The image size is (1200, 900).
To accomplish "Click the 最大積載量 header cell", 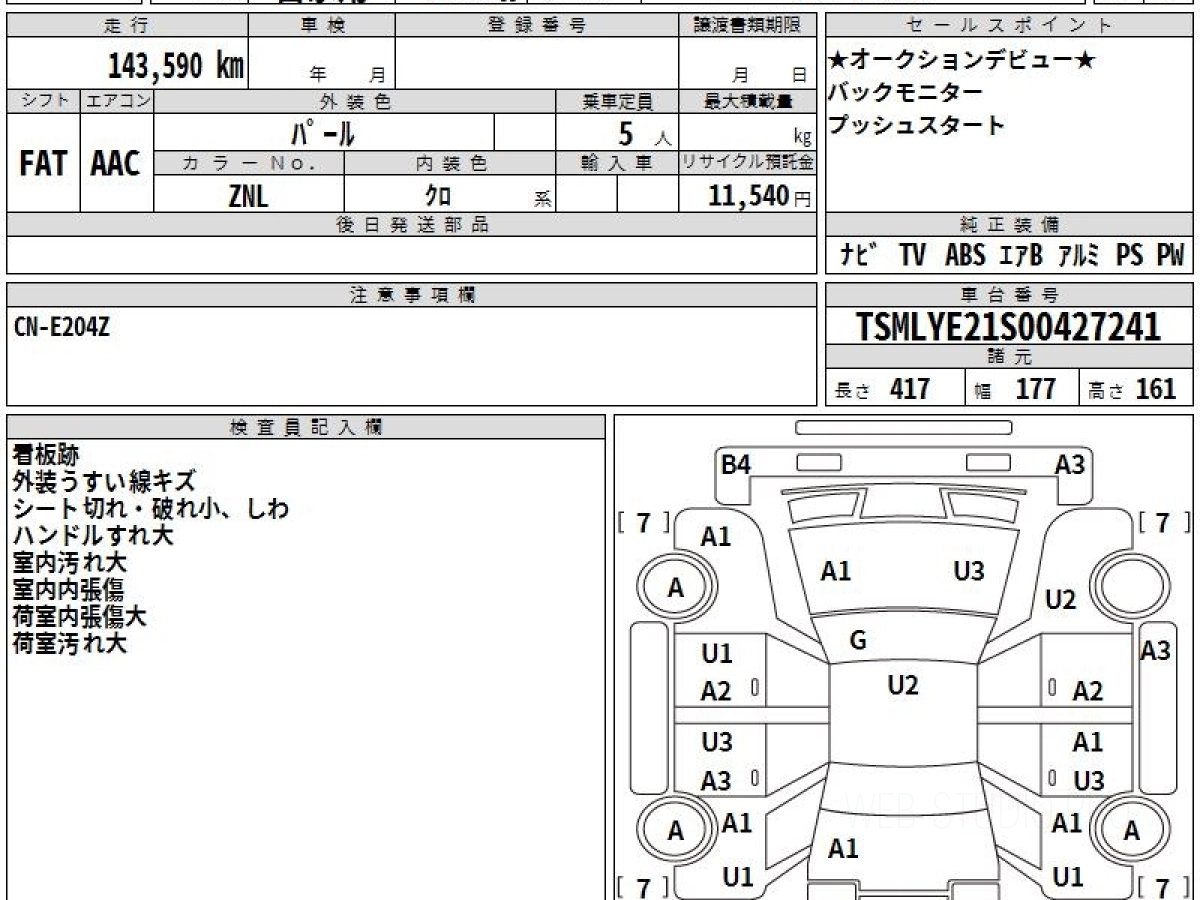I will pyautogui.click(x=748, y=101).
